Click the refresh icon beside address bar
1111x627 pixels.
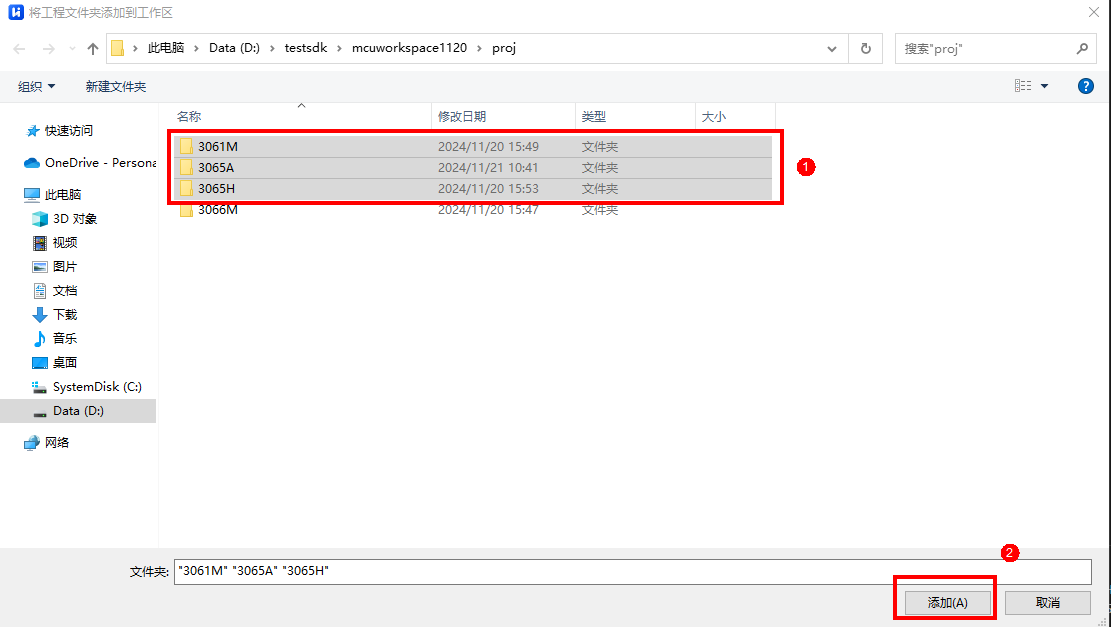(x=865, y=49)
